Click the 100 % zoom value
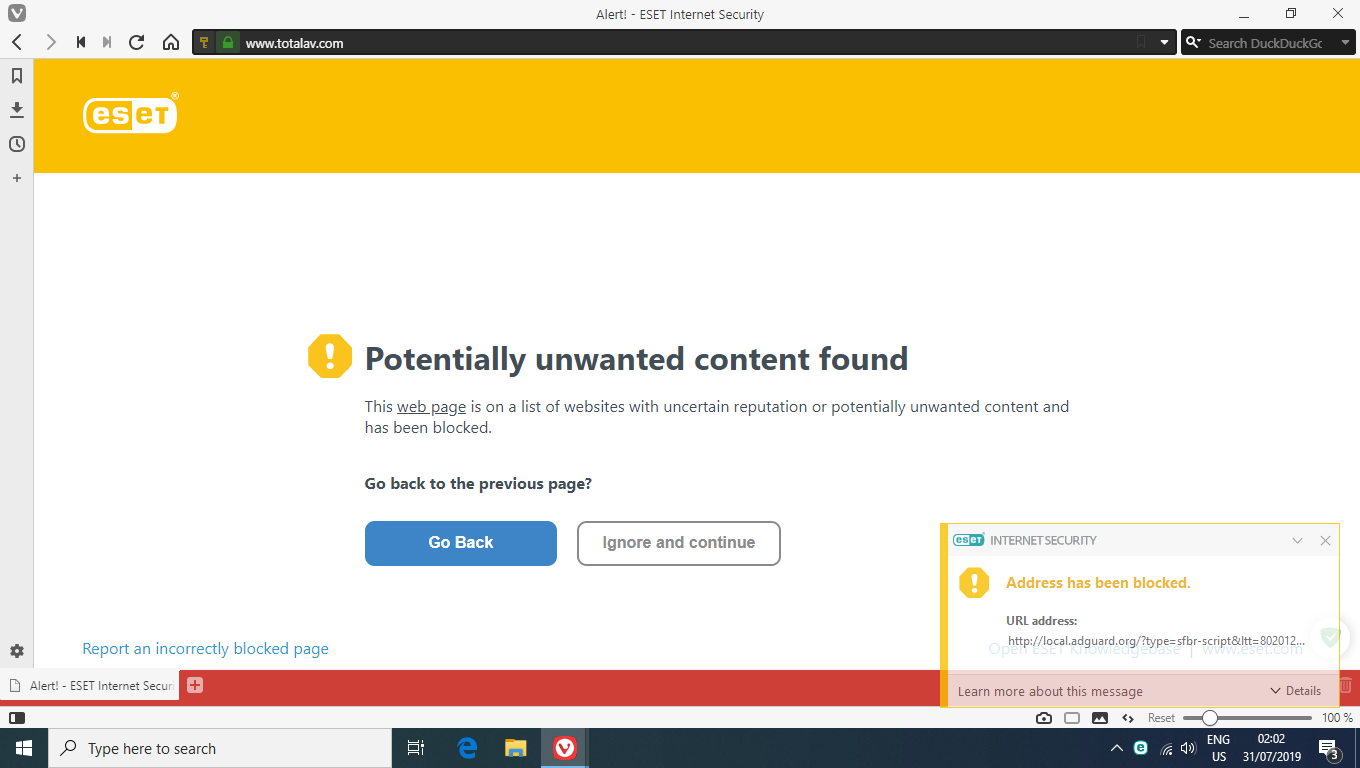1360x768 pixels. click(1337, 718)
